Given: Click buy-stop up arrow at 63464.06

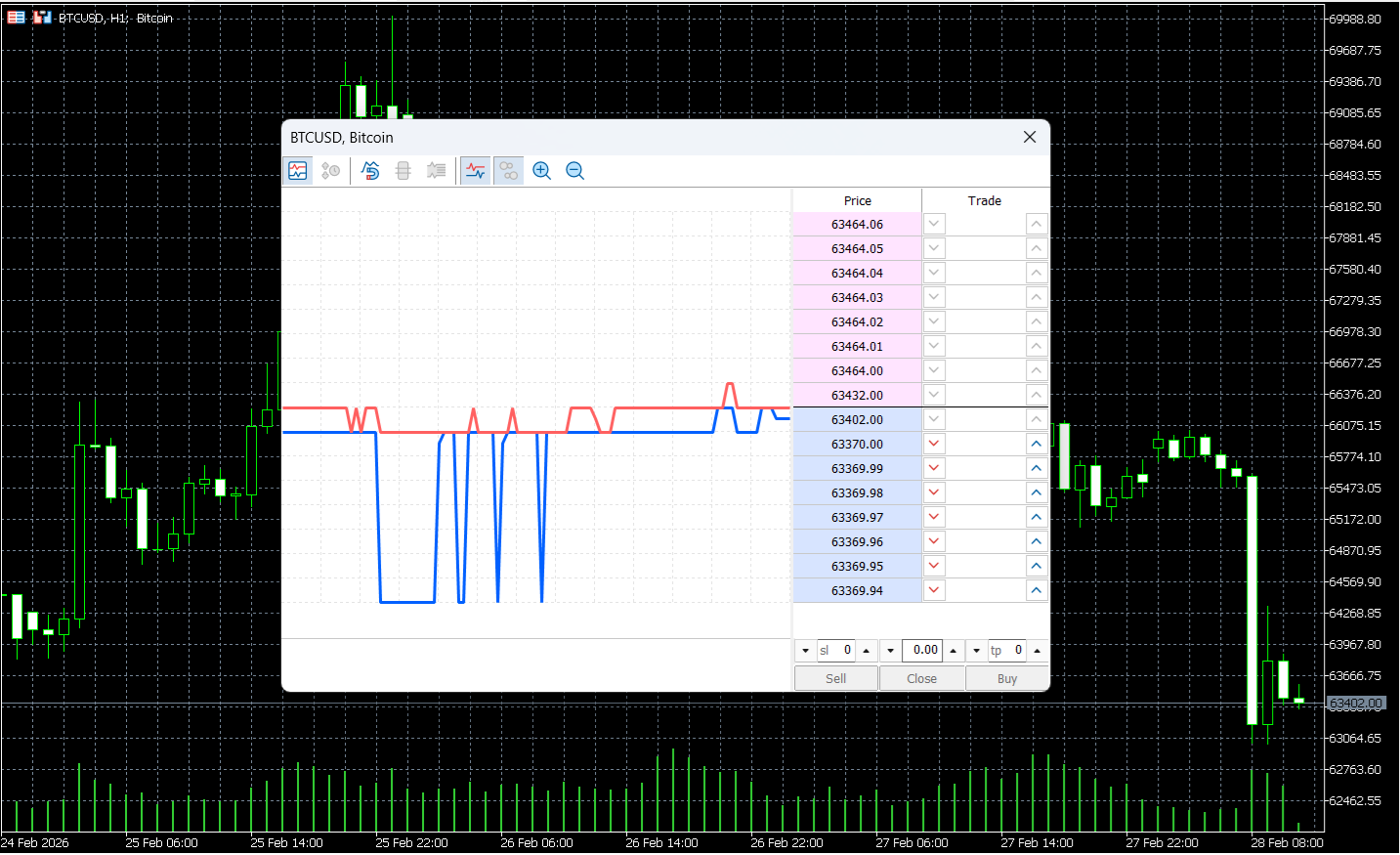Looking at the screenshot, I should [1037, 224].
